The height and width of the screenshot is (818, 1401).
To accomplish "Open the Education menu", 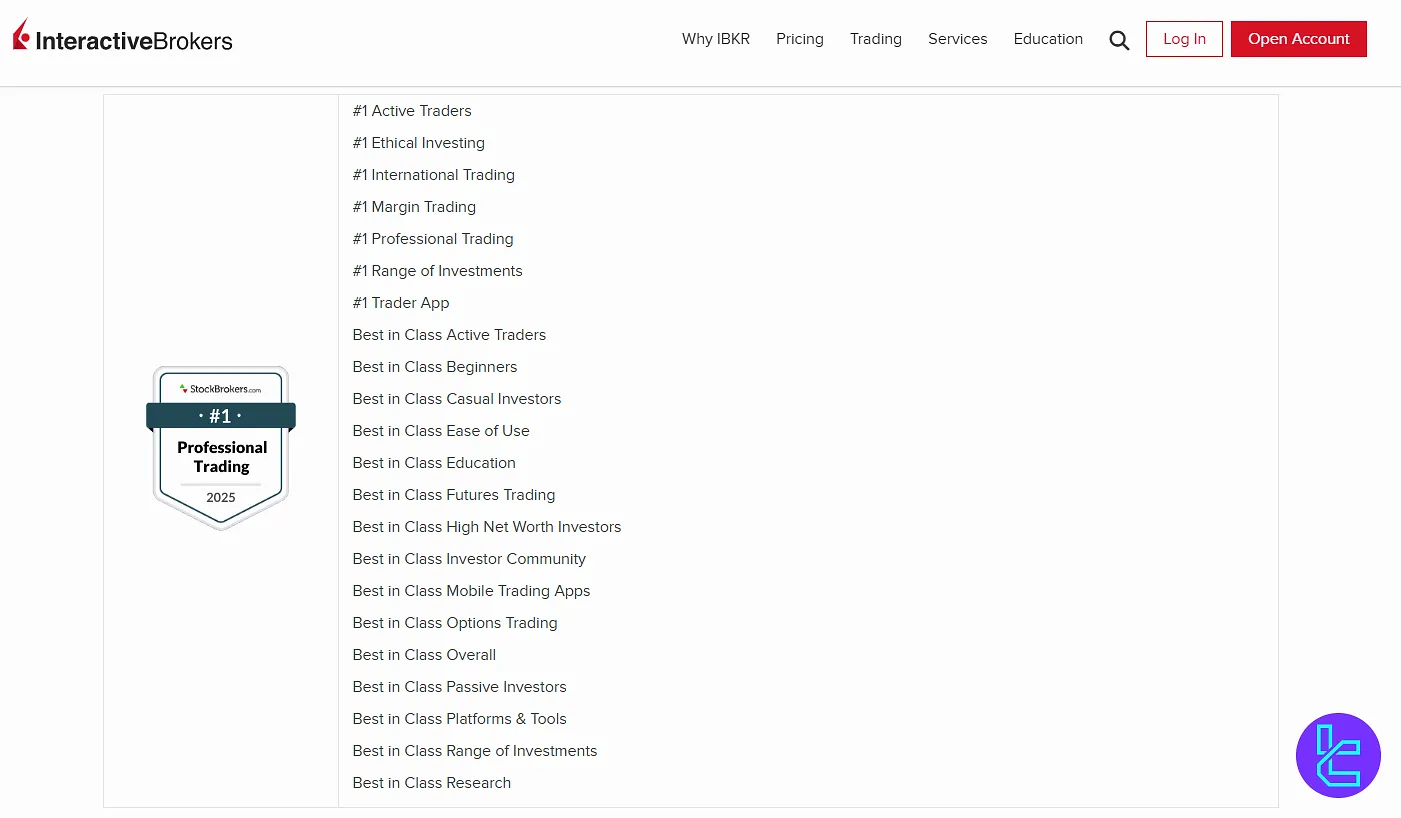I will coord(1048,39).
